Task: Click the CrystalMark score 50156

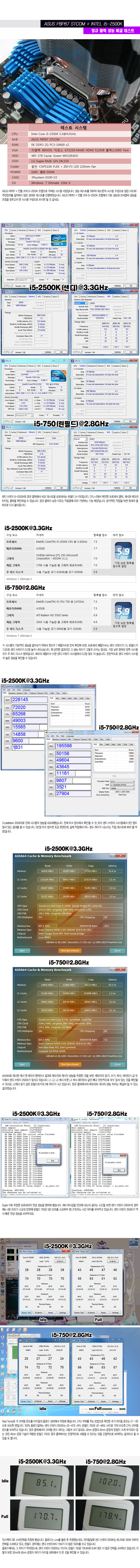Action: [x=63, y=753]
